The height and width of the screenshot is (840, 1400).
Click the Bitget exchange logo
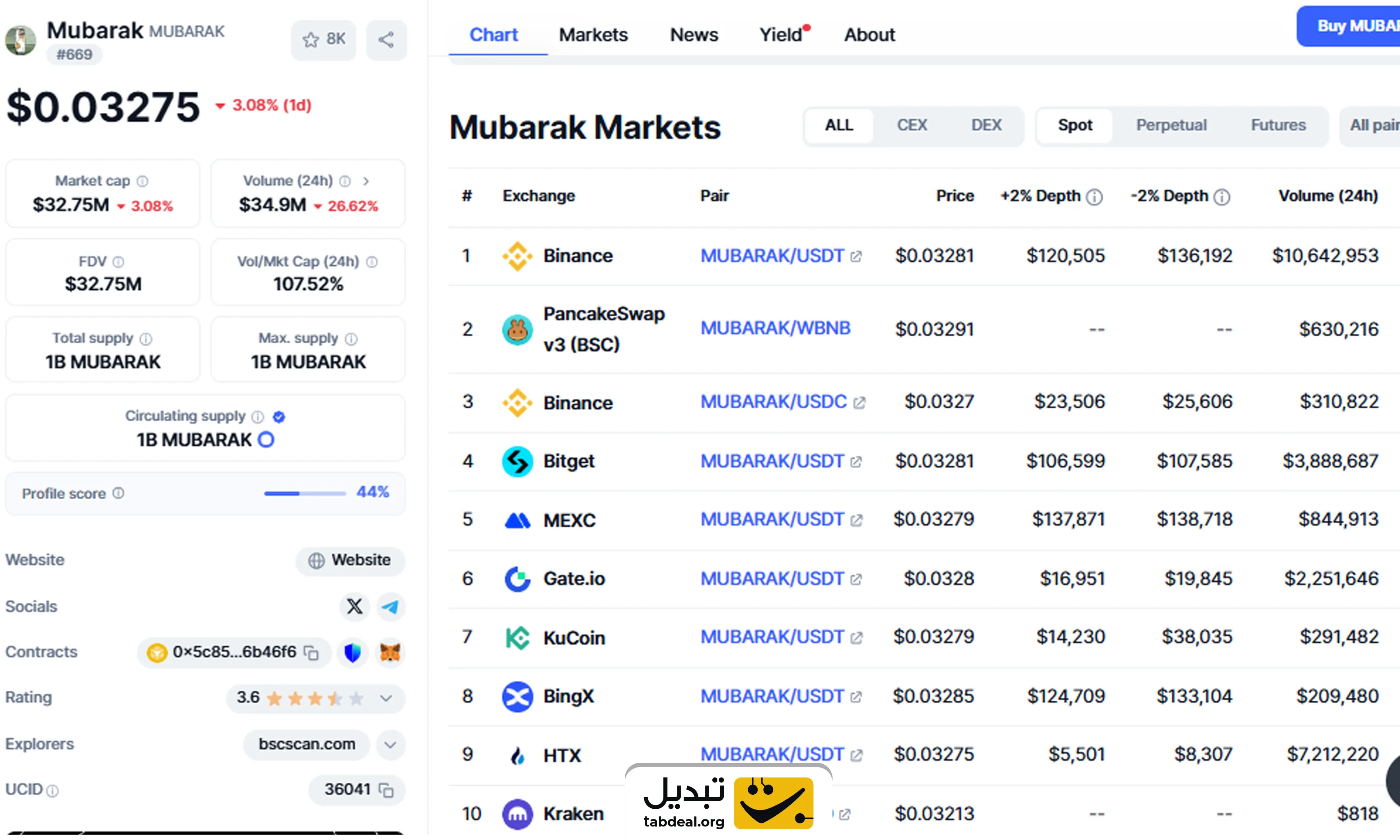tap(517, 462)
